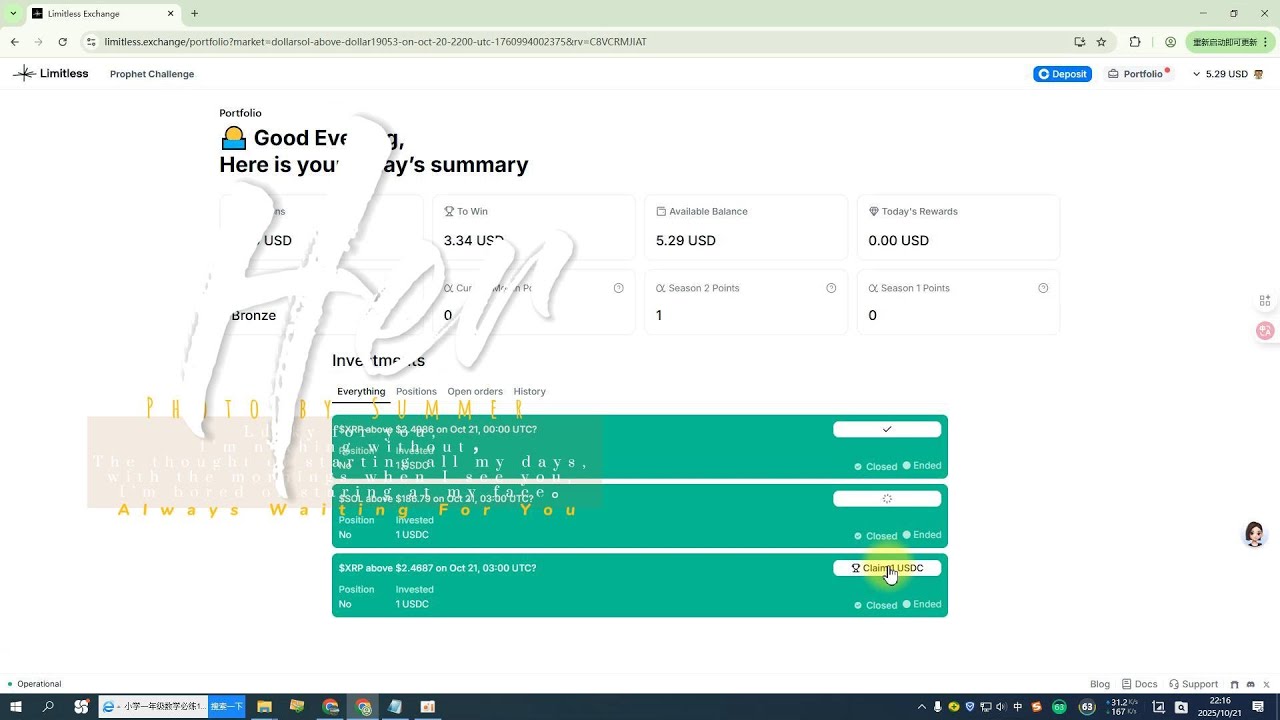This screenshot has width=1280, height=720.
Task: Click the green restart-to-update browser button
Action: click(x=1229, y=42)
